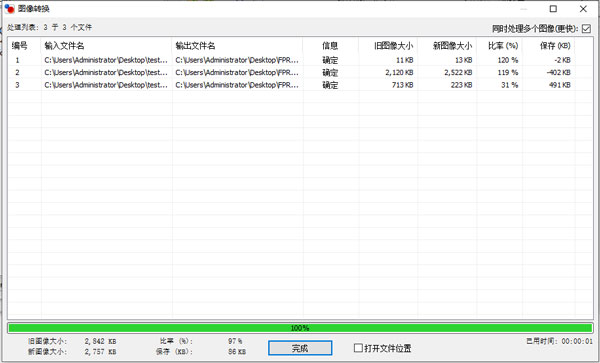
Task: Click the 确定 status in row 2
Action: [330, 72]
